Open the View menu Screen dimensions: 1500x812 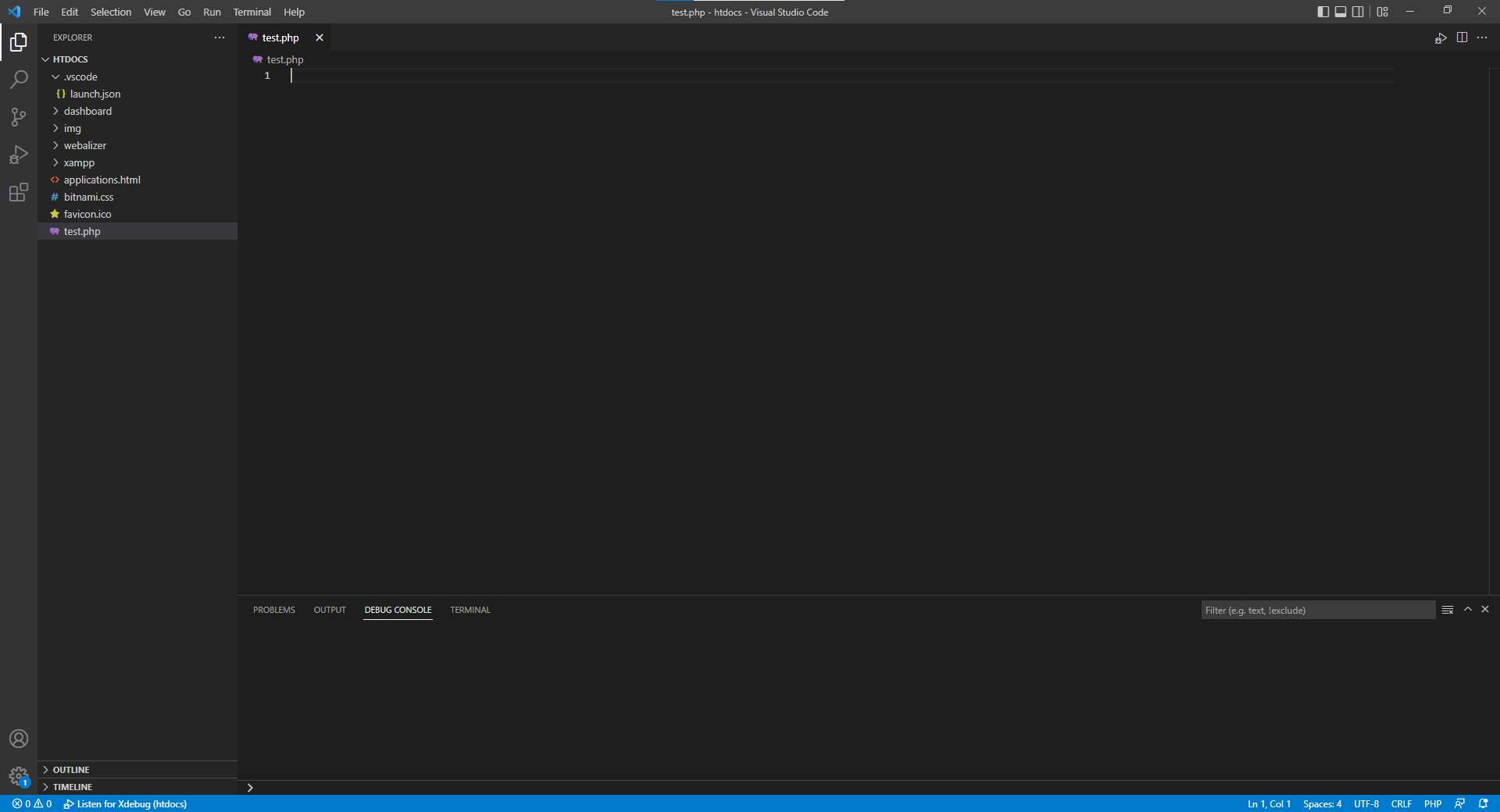point(155,12)
